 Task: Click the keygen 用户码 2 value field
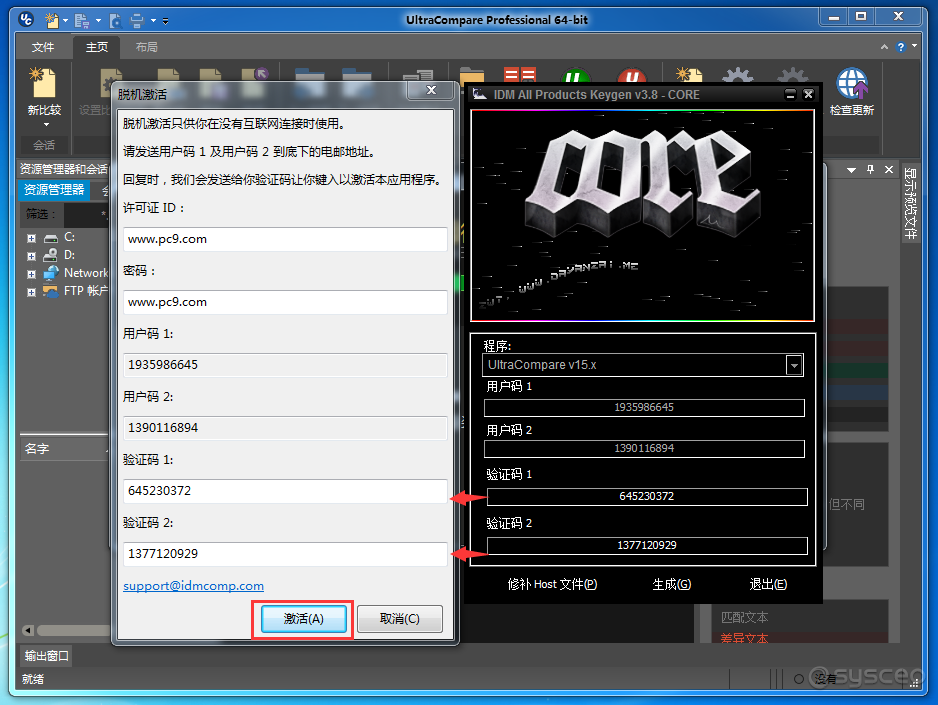click(644, 448)
